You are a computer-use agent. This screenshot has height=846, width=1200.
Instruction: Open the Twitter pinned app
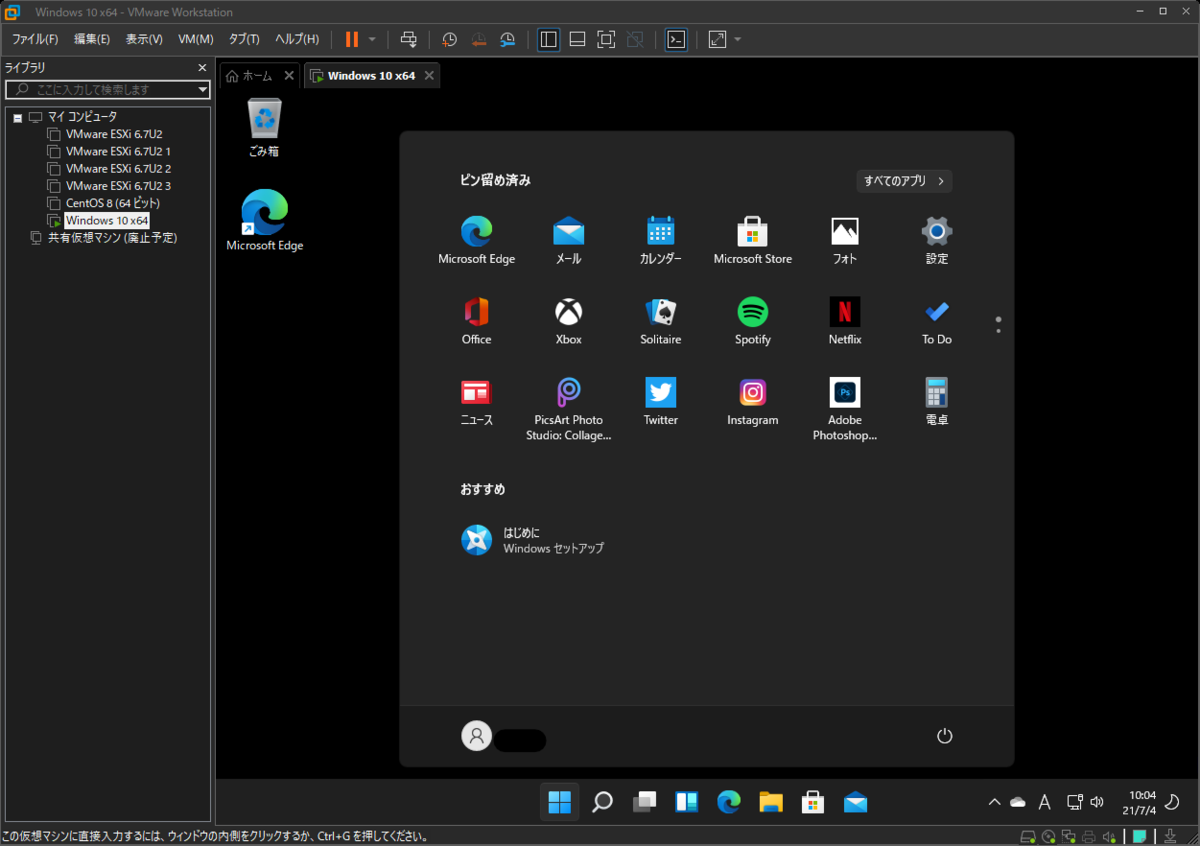click(x=660, y=403)
